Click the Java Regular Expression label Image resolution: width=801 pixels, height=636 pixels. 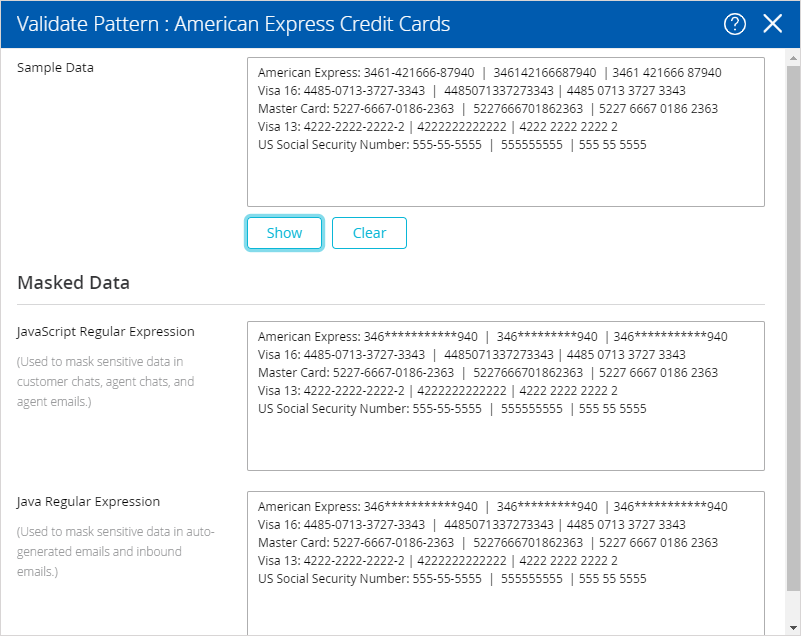pos(88,502)
